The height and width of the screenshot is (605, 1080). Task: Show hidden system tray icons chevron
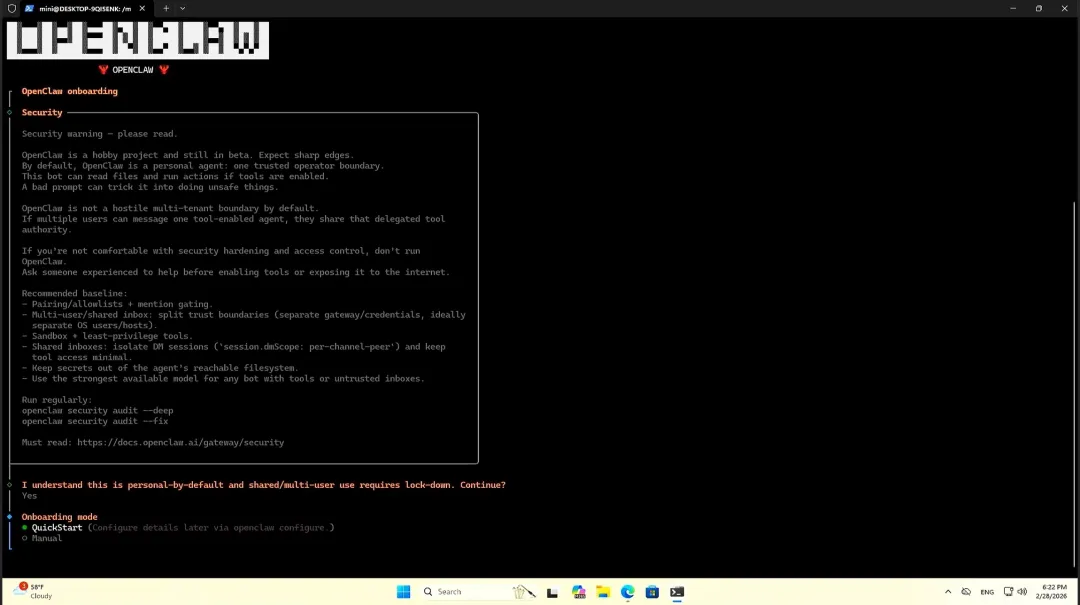coord(948,592)
